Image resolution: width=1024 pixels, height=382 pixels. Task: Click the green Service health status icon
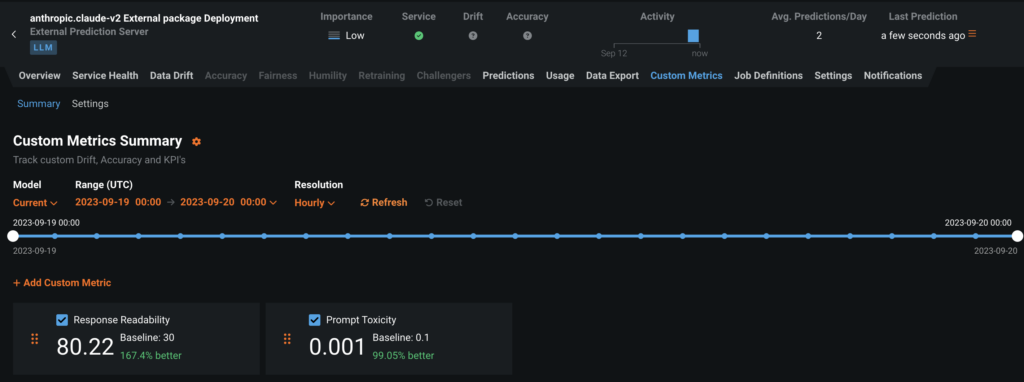tap(419, 36)
